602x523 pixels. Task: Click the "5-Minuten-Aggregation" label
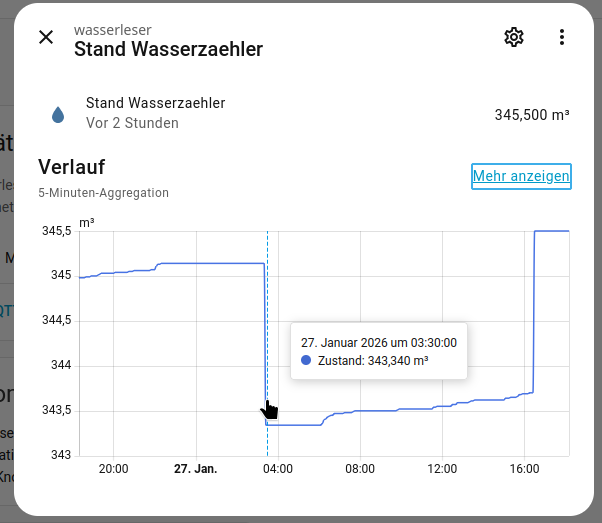pos(104,193)
